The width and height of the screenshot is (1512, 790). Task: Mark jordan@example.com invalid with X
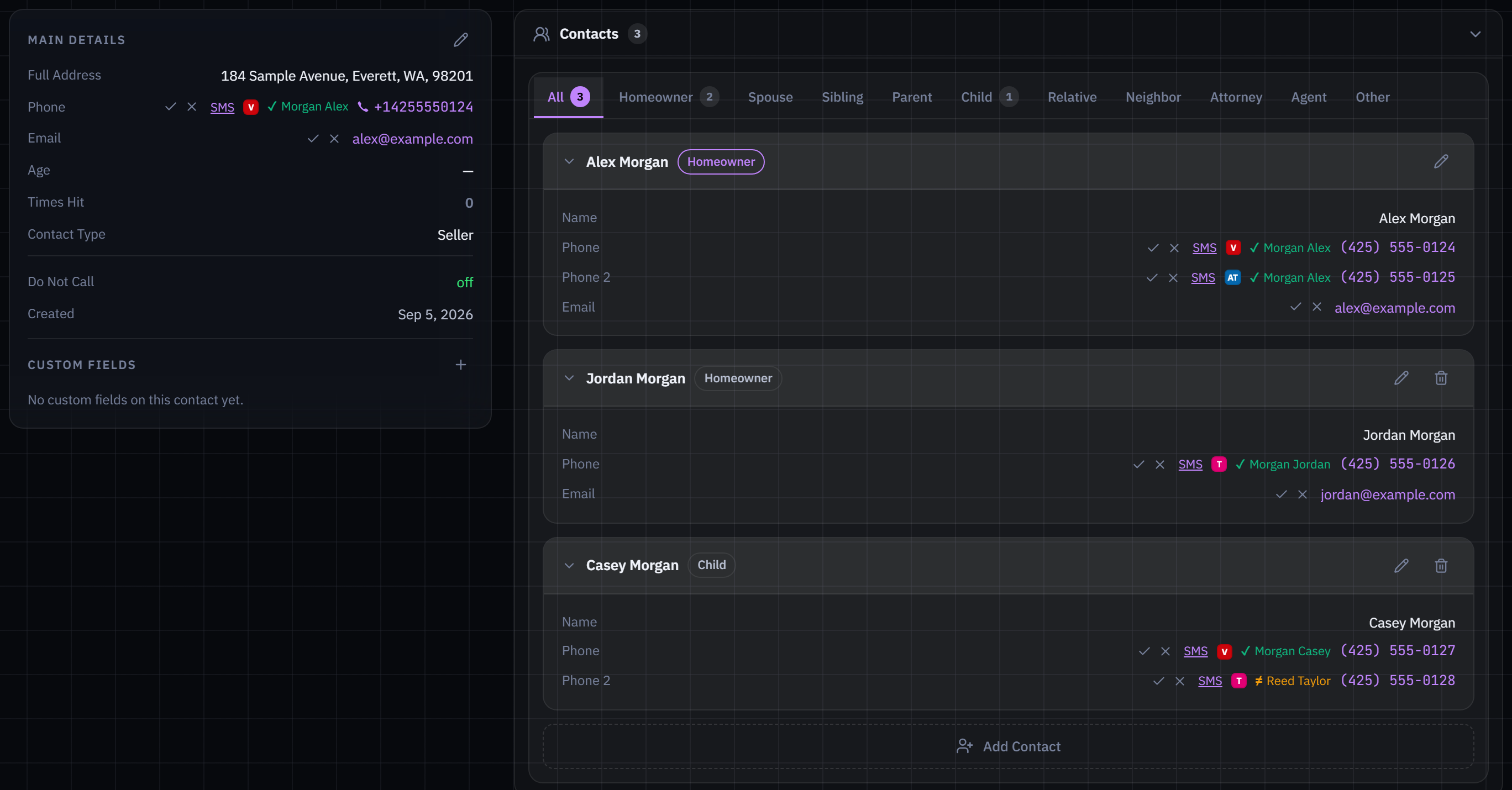(1303, 494)
